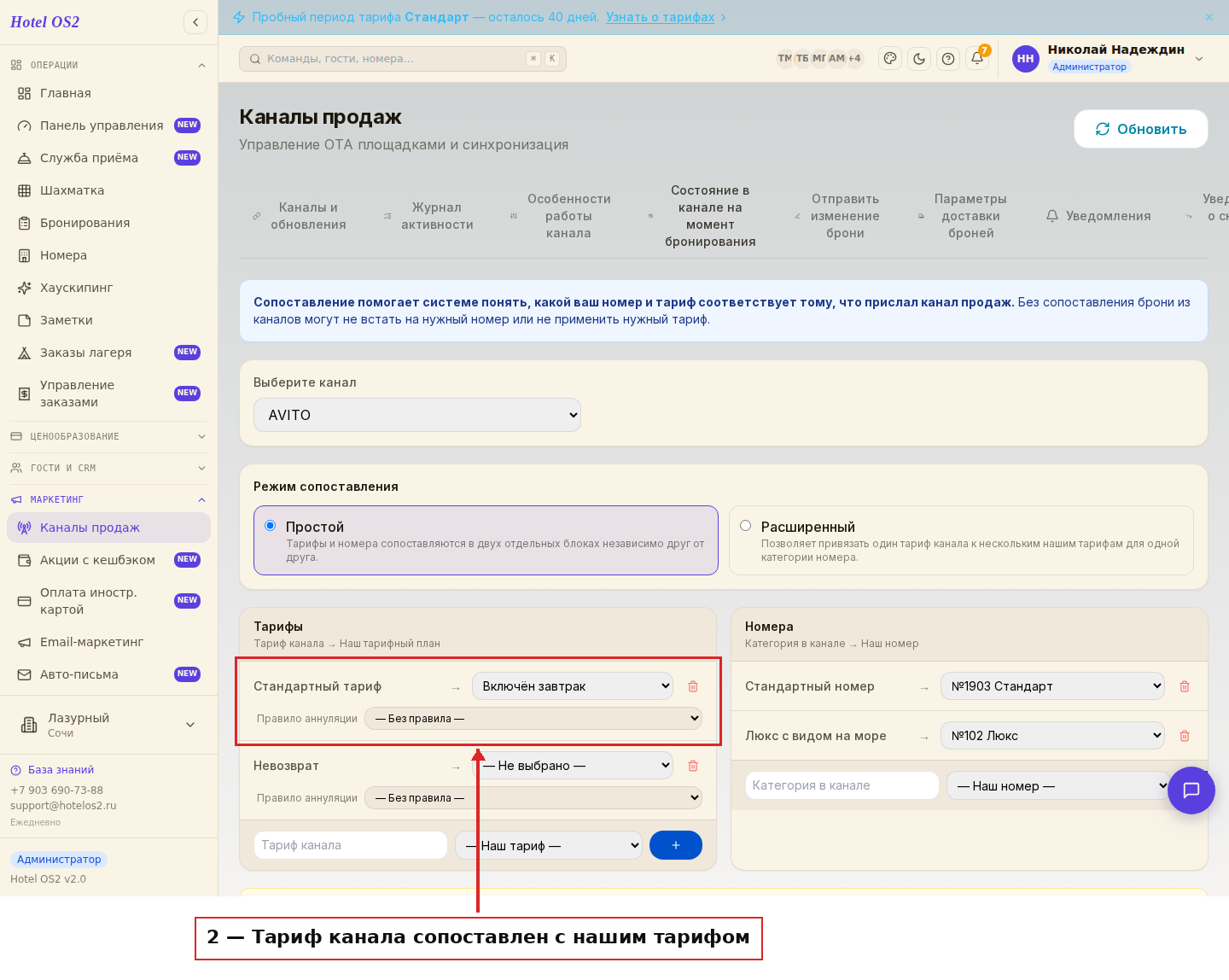This screenshot has width=1229, height=980.
Task: Open Номера sidebar item
Action: pyautogui.click(x=108, y=255)
